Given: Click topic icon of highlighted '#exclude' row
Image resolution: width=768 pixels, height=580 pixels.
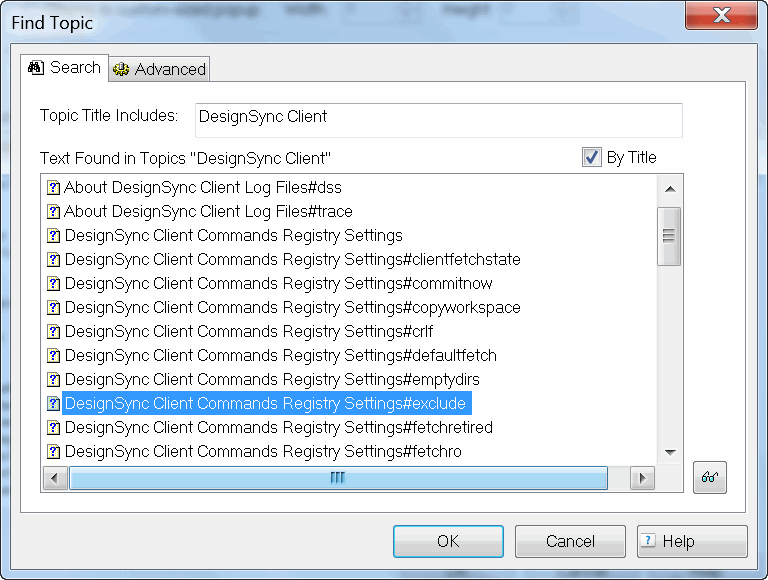Looking at the screenshot, I should tap(53, 404).
